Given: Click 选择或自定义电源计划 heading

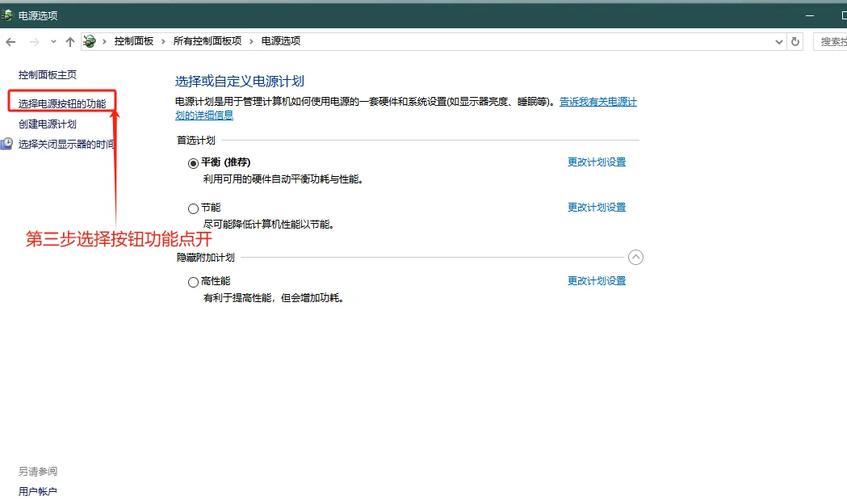Looking at the screenshot, I should tap(239, 82).
